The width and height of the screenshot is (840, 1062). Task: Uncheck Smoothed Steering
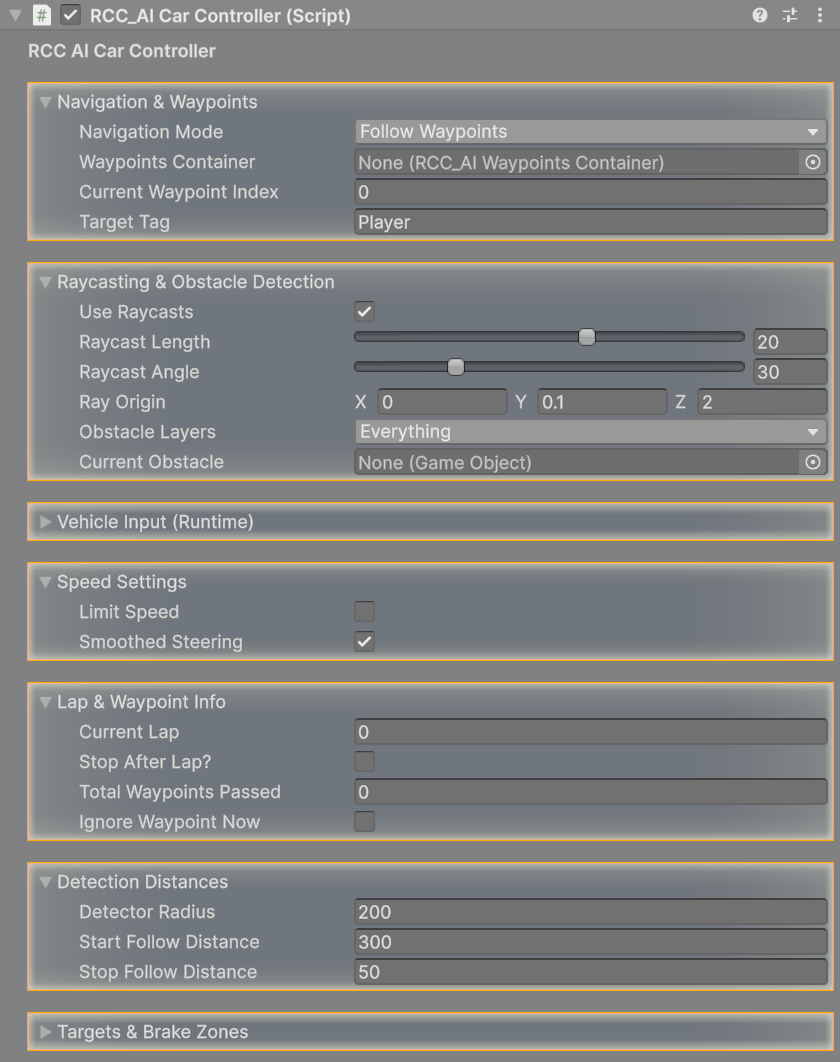pos(364,641)
